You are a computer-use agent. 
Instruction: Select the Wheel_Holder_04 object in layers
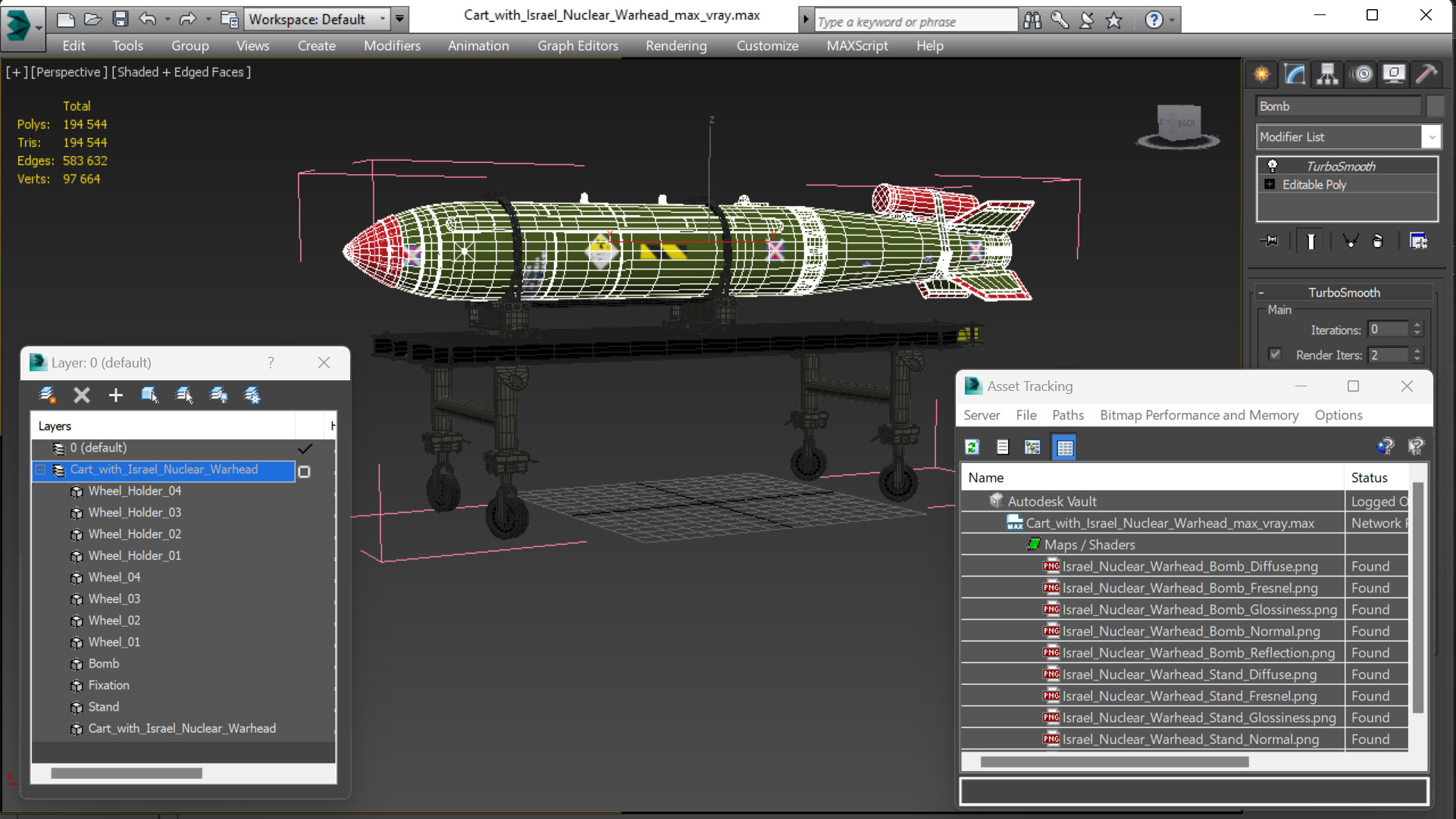click(x=135, y=491)
